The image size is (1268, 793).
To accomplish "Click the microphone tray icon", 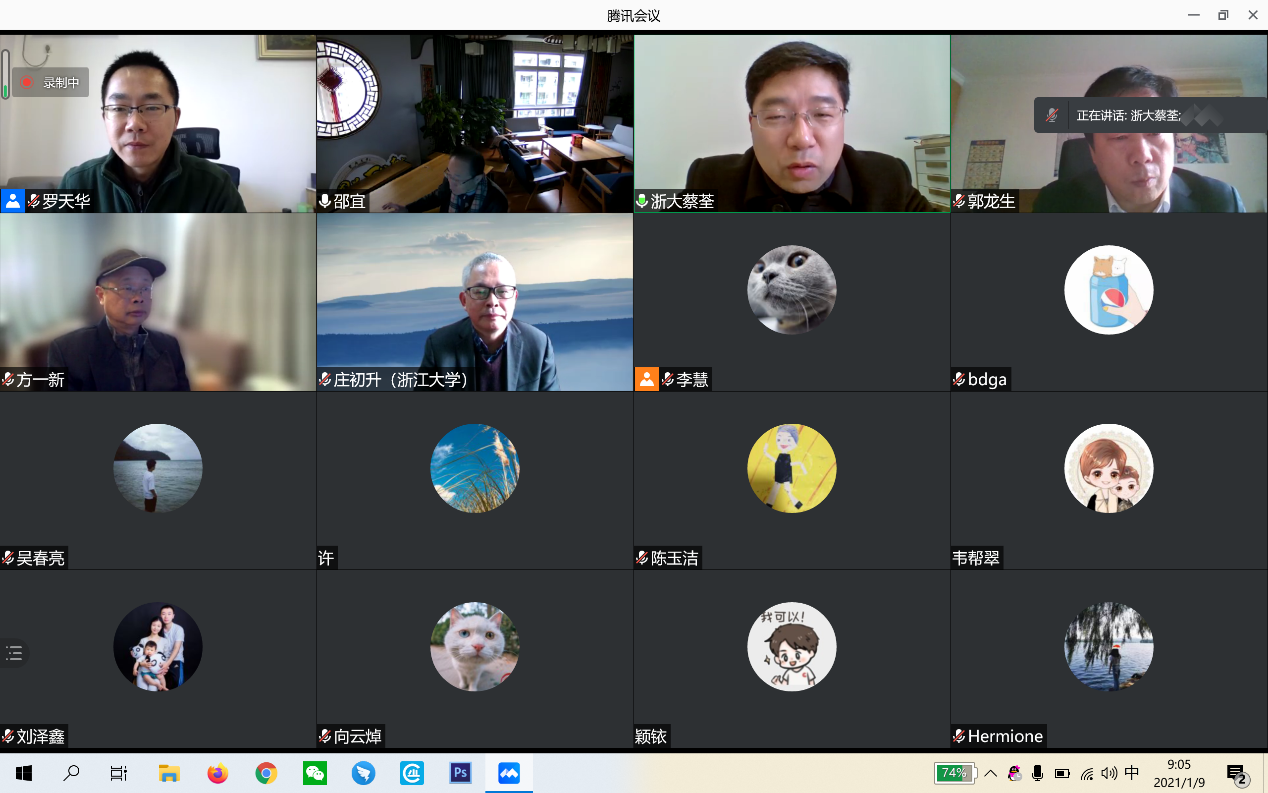I will tap(1038, 773).
